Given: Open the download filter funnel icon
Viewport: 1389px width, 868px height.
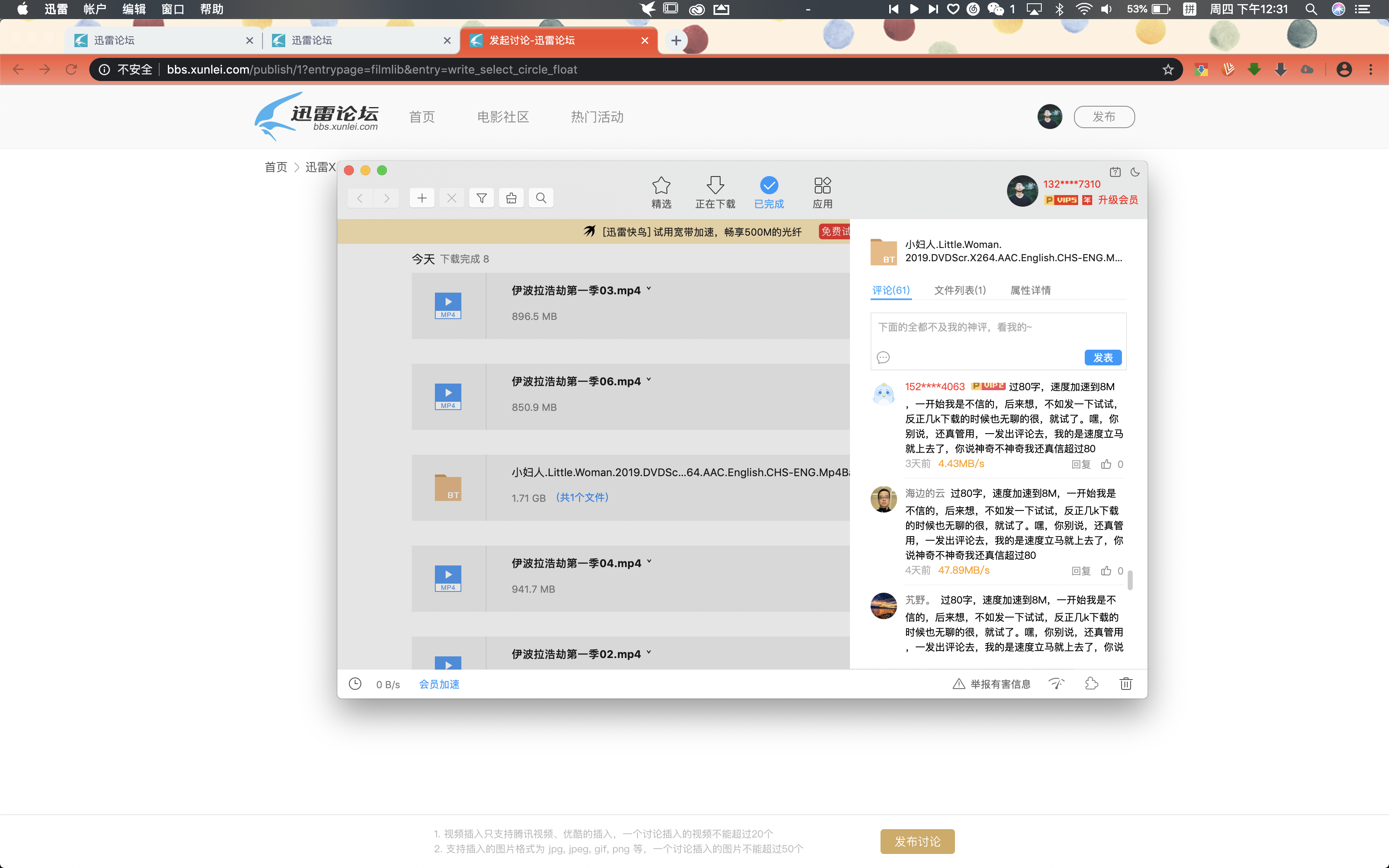Looking at the screenshot, I should pyautogui.click(x=482, y=198).
